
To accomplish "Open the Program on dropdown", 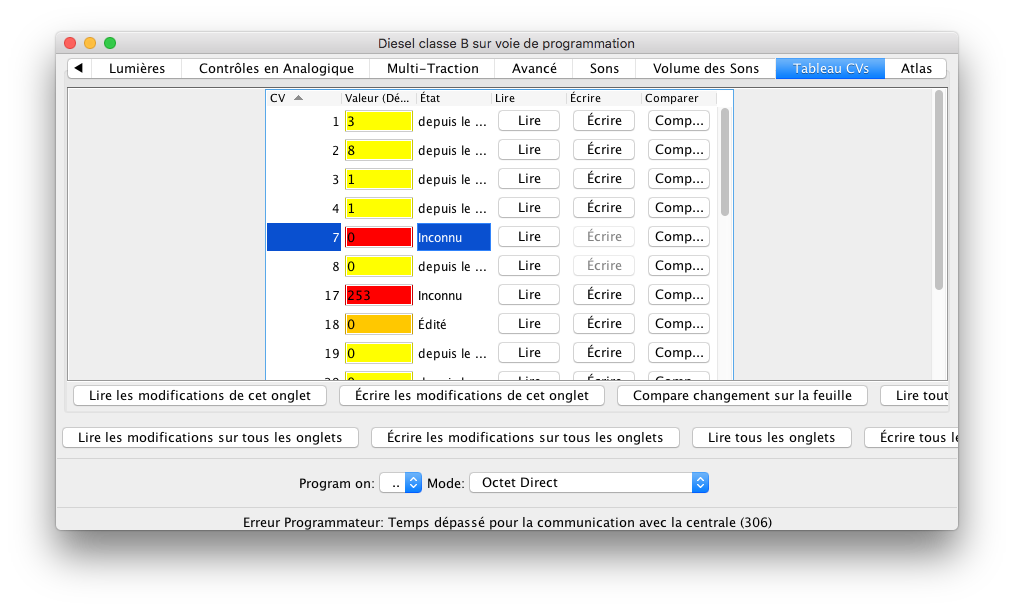I will click(400, 483).
